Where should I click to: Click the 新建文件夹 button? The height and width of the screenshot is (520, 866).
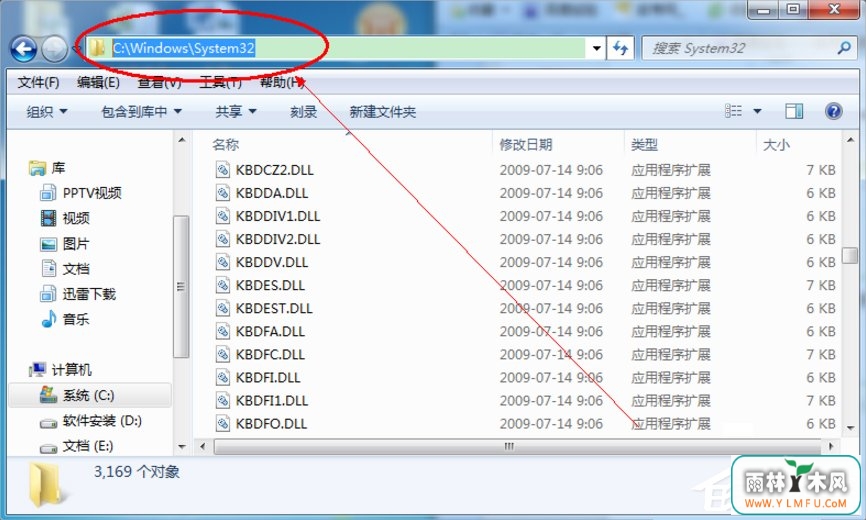(x=383, y=112)
